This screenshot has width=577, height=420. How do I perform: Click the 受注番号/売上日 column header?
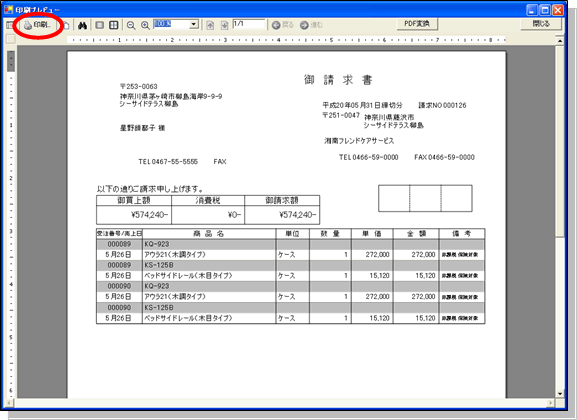coord(119,234)
